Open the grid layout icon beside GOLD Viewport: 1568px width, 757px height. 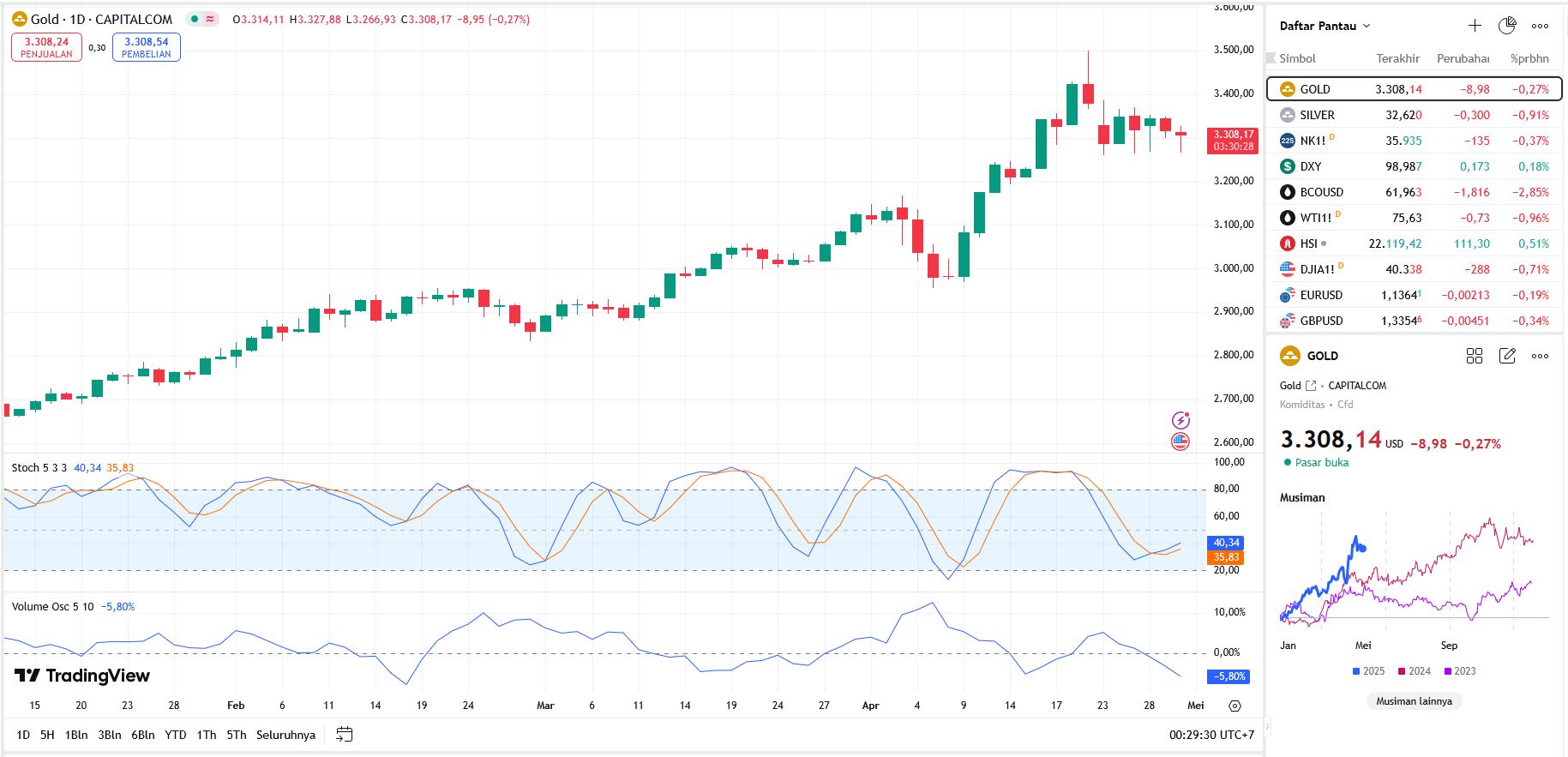1475,356
